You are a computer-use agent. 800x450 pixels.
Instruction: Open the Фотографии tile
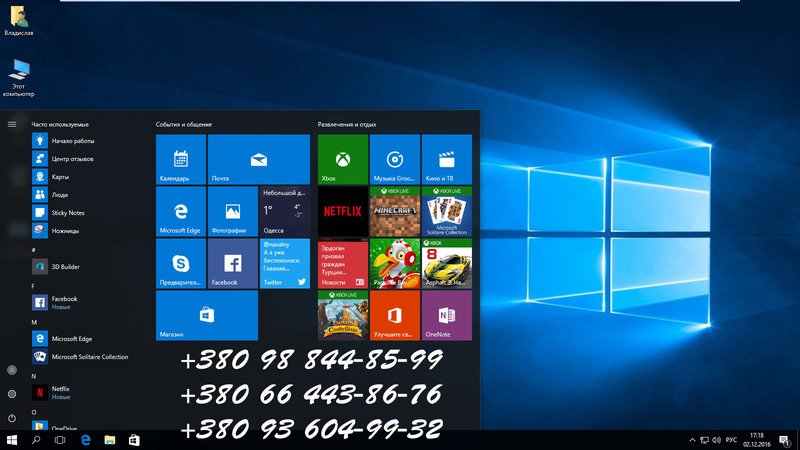(x=233, y=211)
